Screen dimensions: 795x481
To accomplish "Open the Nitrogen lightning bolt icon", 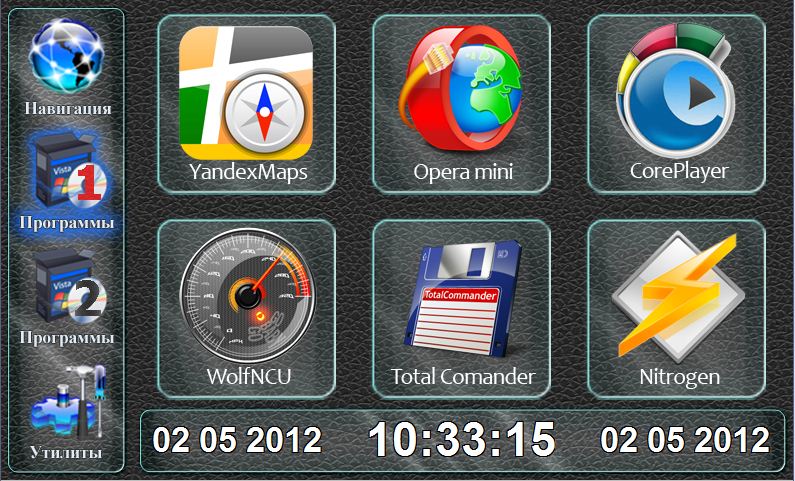I will [x=677, y=298].
